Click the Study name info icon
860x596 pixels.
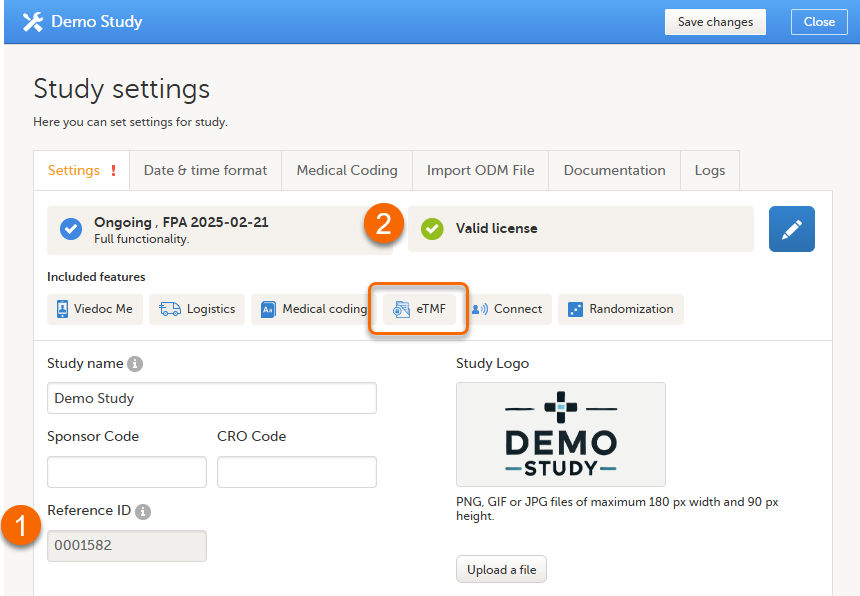pyautogui.click(x=135, y=364)
